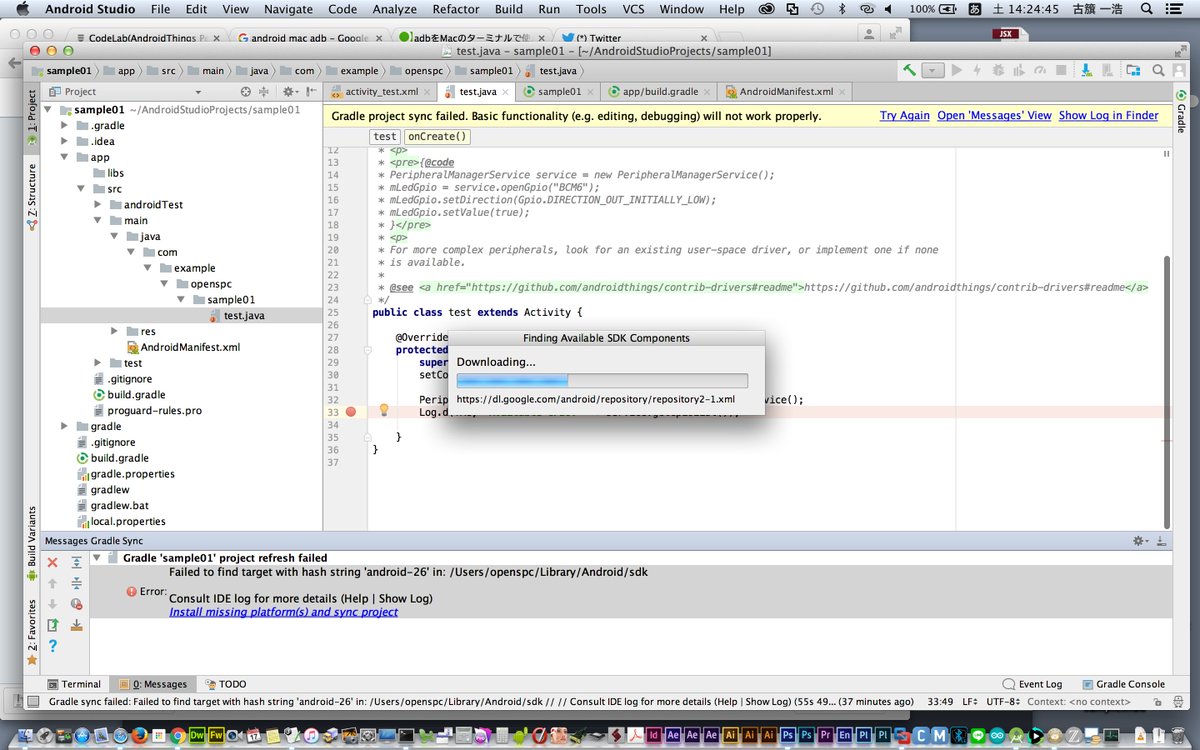Screen dimensions: 1200x750
Task: Select AndroidManifest.xml in project tree
Action: click(x=190, y=347)
